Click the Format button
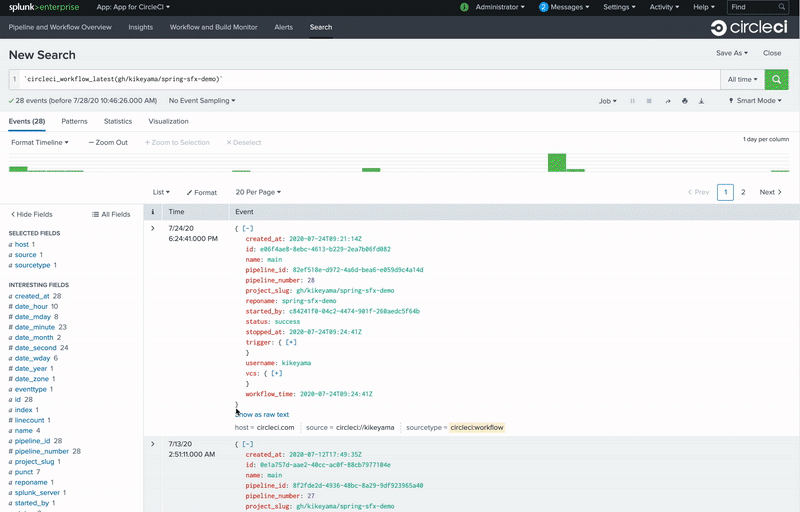Screen dimensions: 800x512 (x=202, y=193)
